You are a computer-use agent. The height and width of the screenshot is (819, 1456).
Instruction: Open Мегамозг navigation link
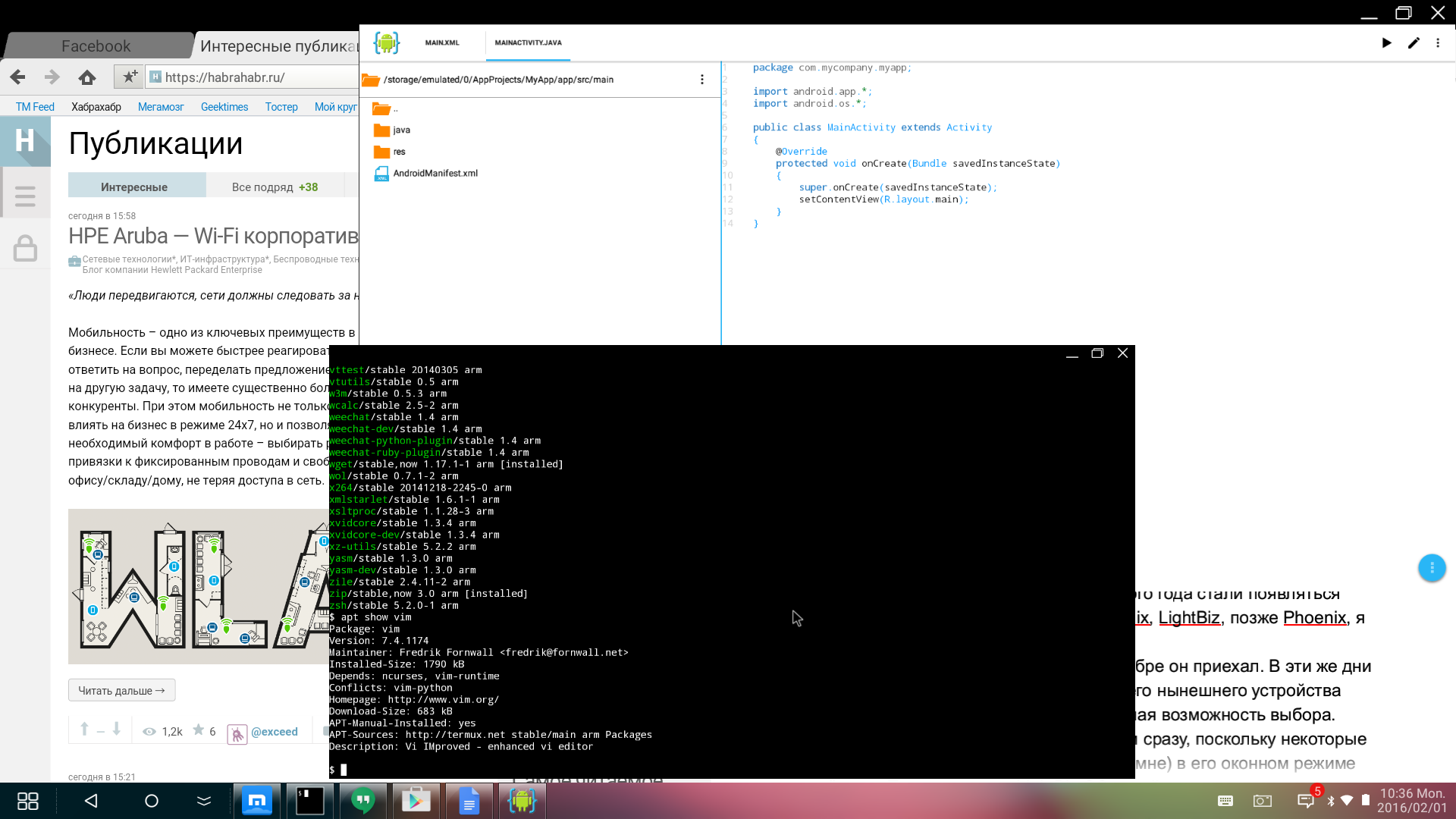coord(161,107)
